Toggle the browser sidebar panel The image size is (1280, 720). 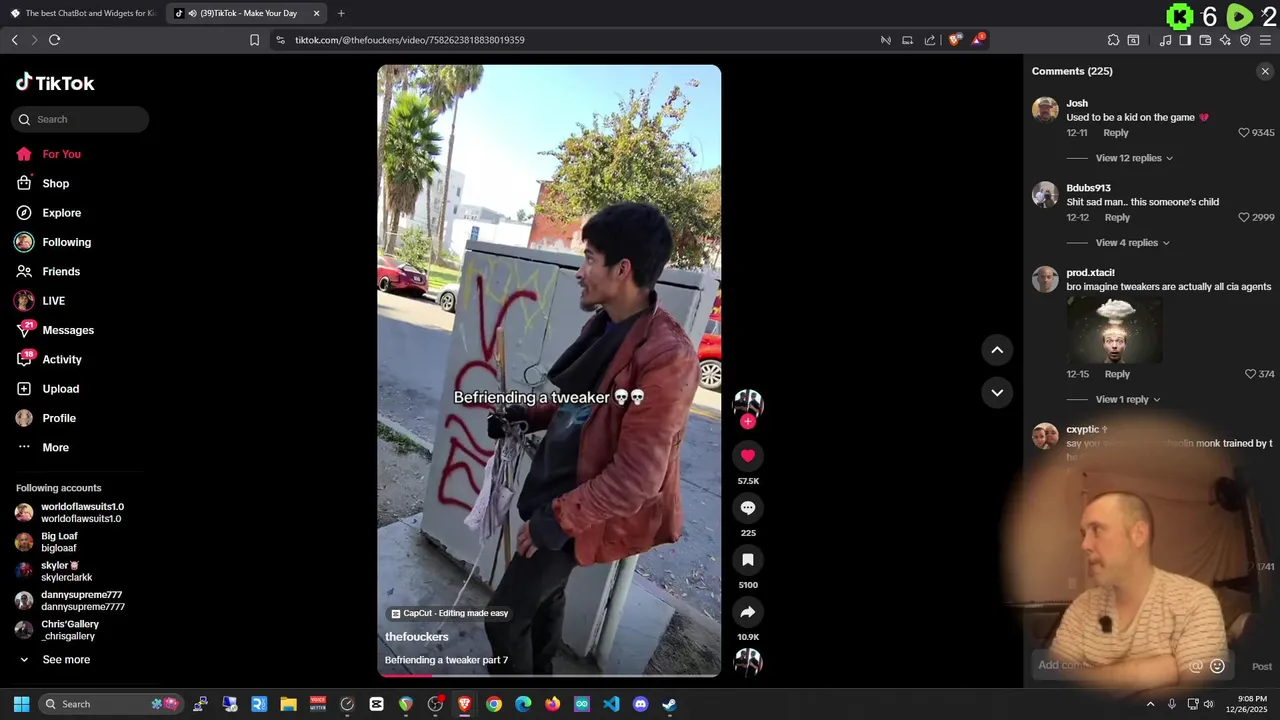click(x=1185, y=40)
